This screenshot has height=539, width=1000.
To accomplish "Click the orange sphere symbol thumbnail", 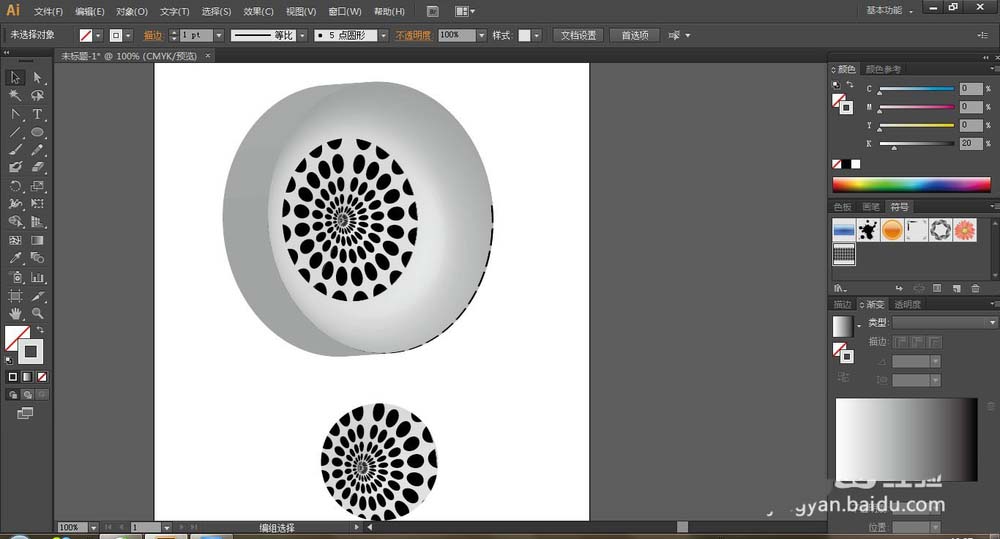I will 892,230.
